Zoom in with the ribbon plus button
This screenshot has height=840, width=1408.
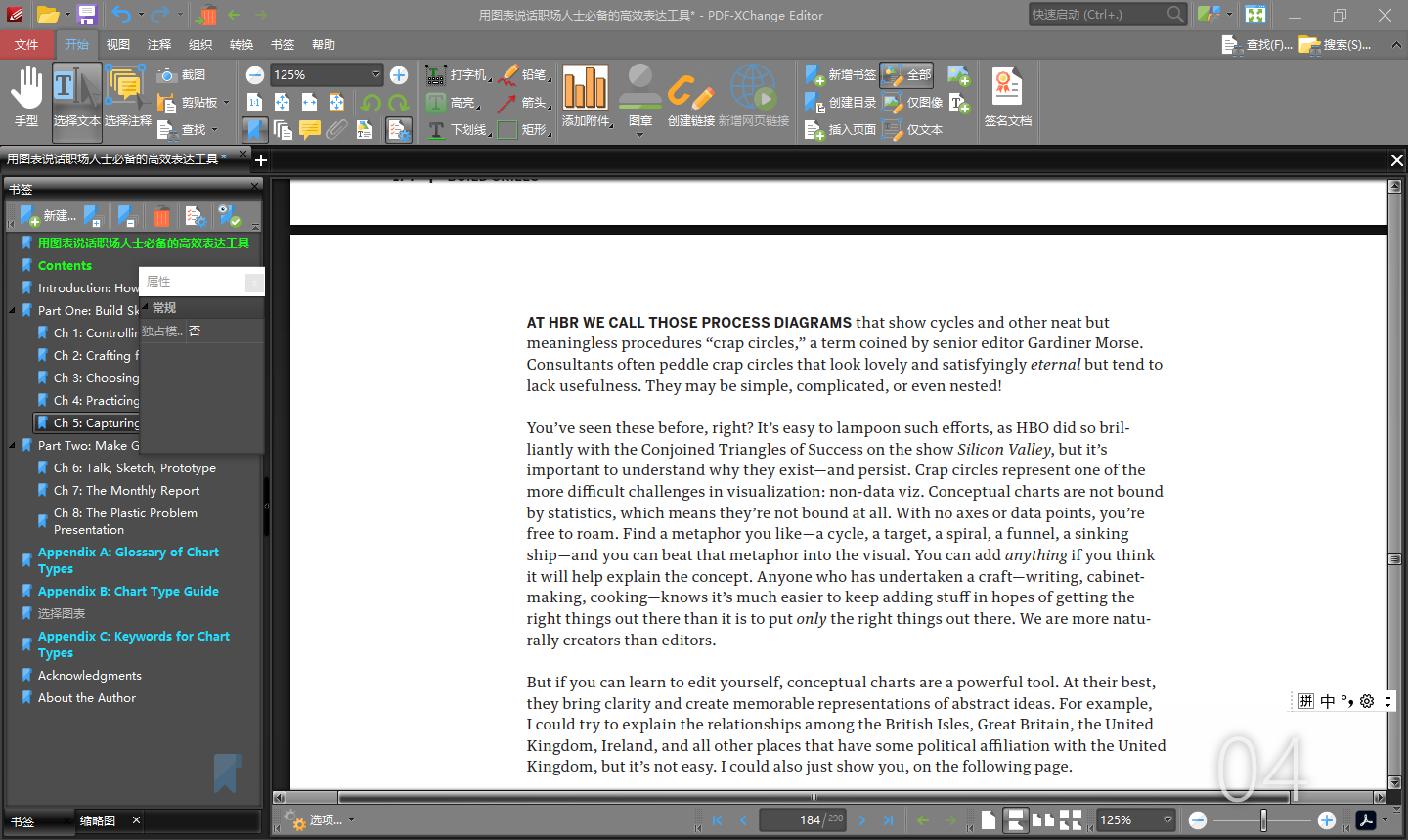399,75
